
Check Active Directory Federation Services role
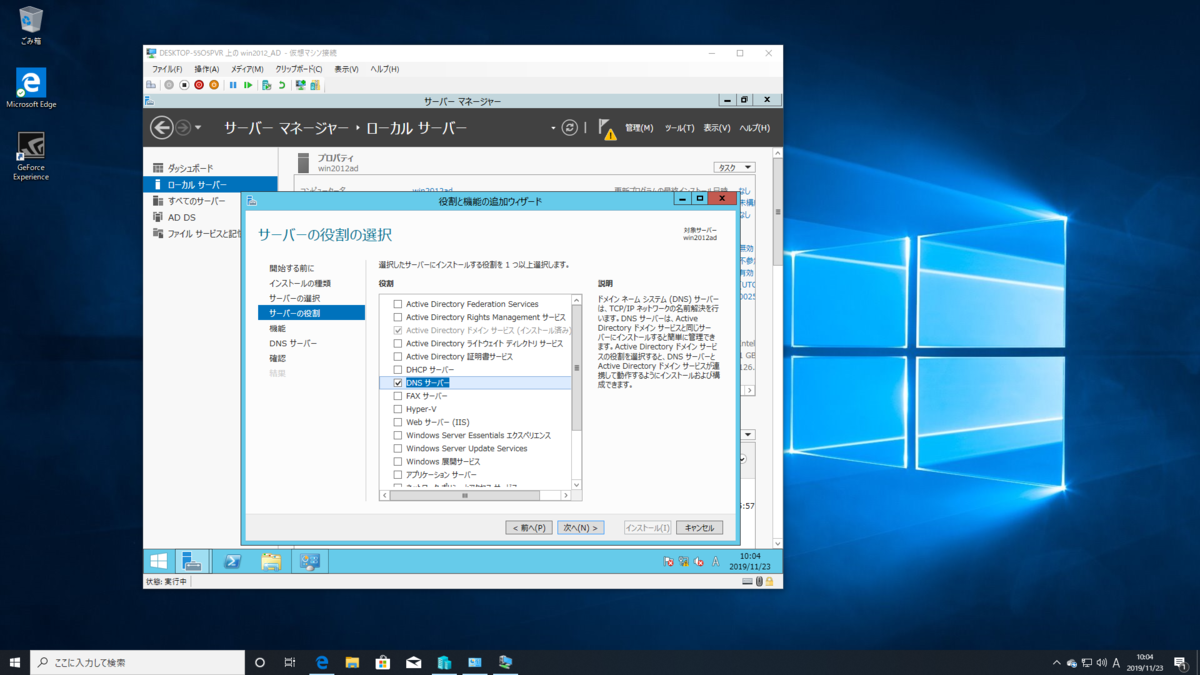point(397,304)
